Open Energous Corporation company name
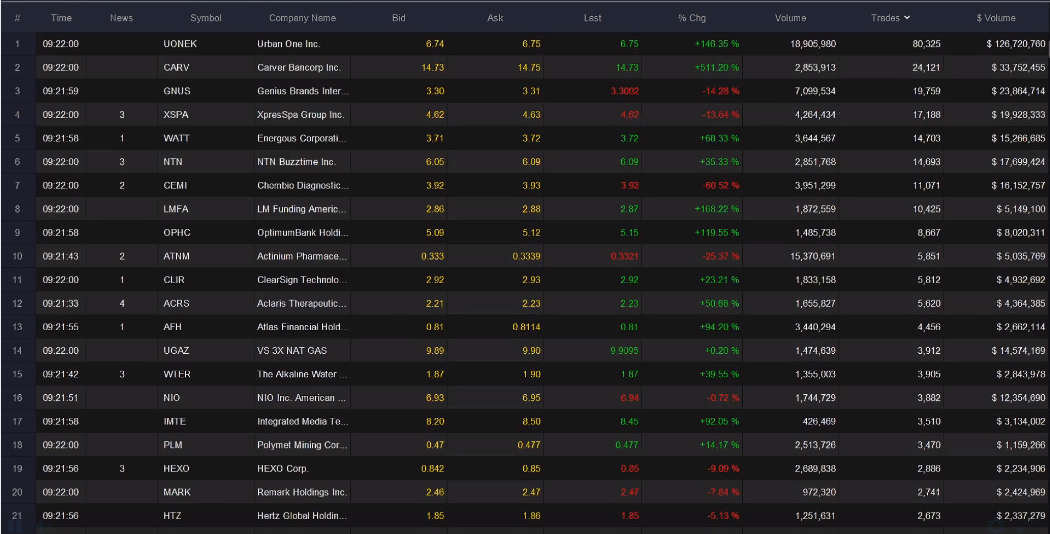Image resolution: width=1050 pixels, height=534 pixels. (303, 138)
